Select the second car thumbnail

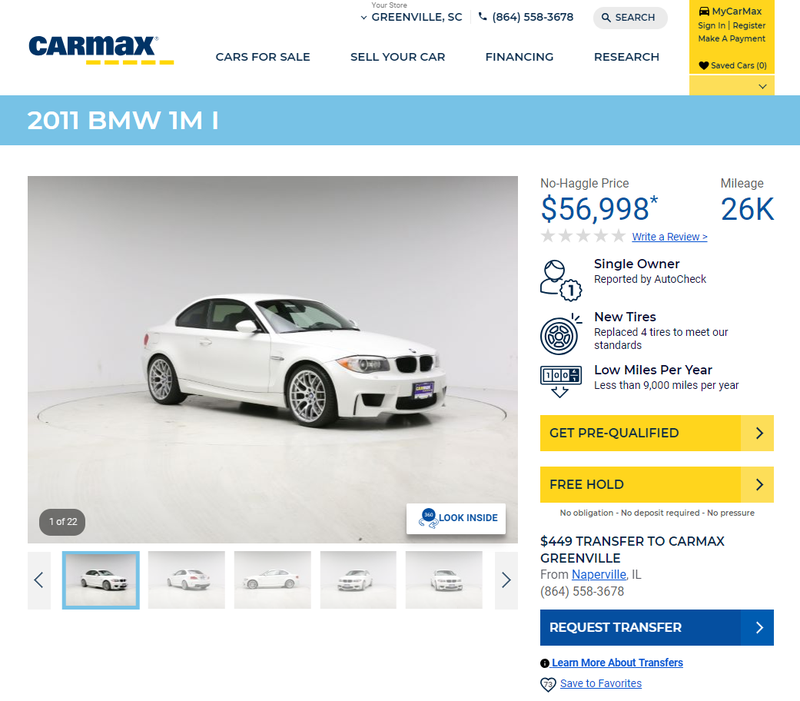pyautogui.click(x=186, y=580)
